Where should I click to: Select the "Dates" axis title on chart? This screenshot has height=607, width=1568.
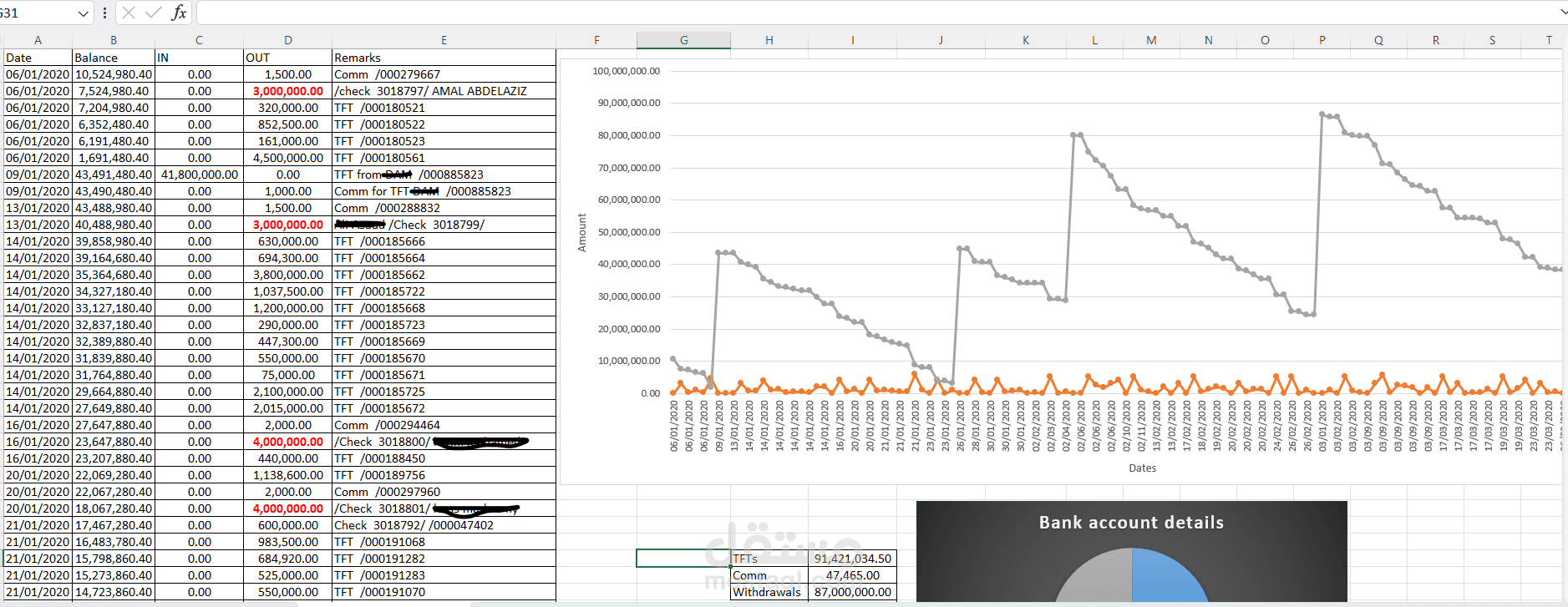(1142, 468)
